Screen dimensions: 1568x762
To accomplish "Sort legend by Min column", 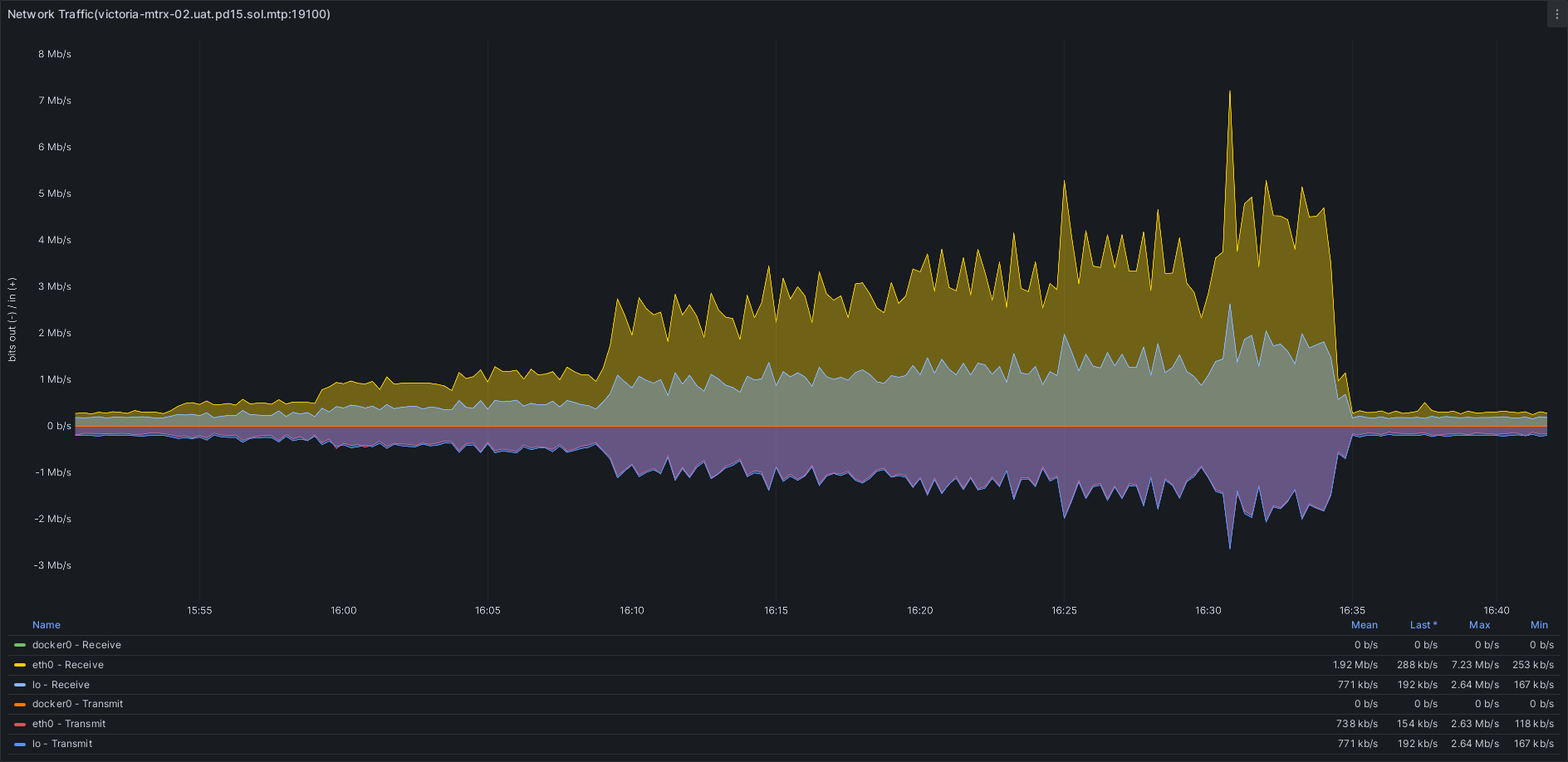I will 1539,625.
